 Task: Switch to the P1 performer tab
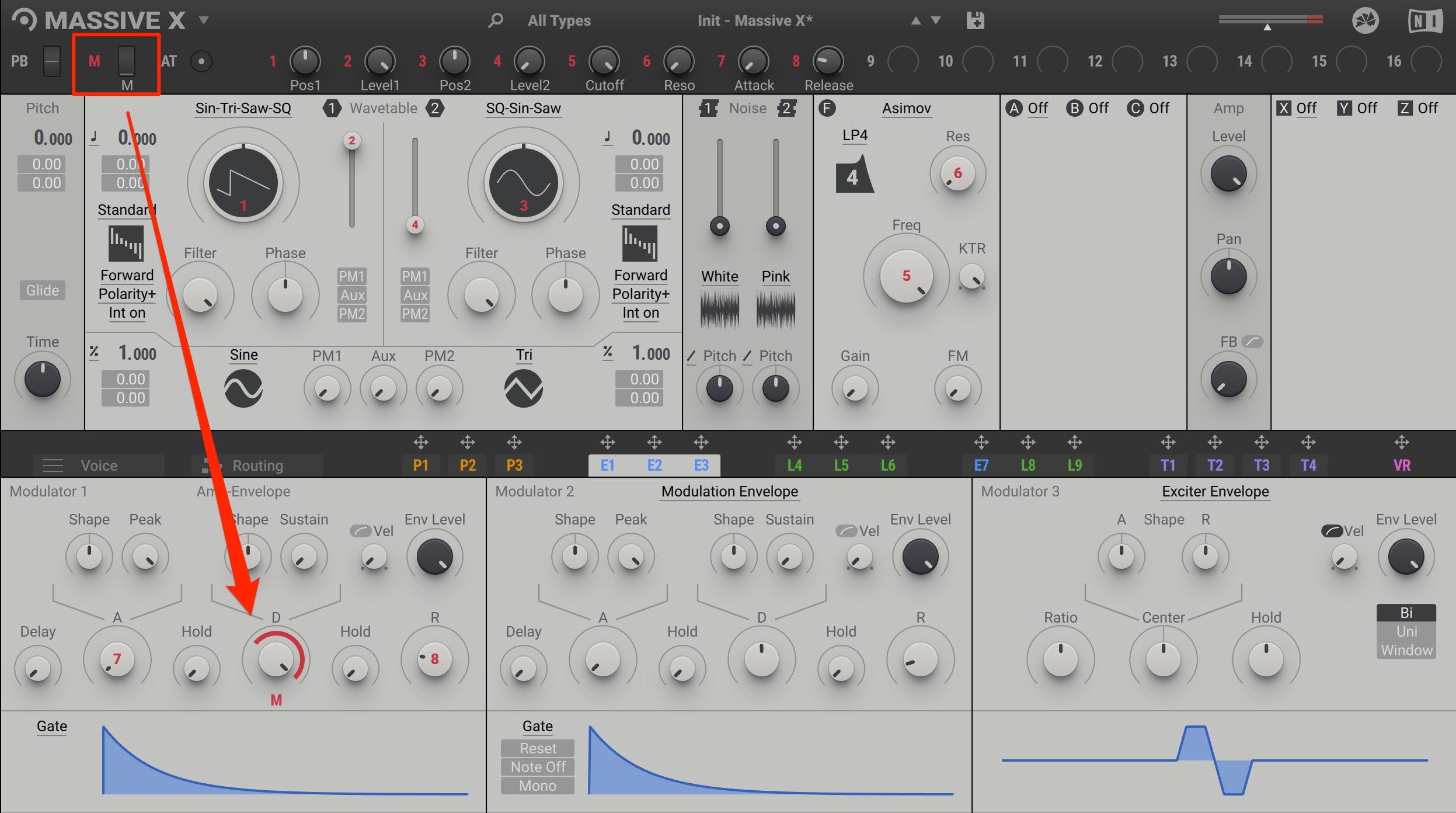421,465
